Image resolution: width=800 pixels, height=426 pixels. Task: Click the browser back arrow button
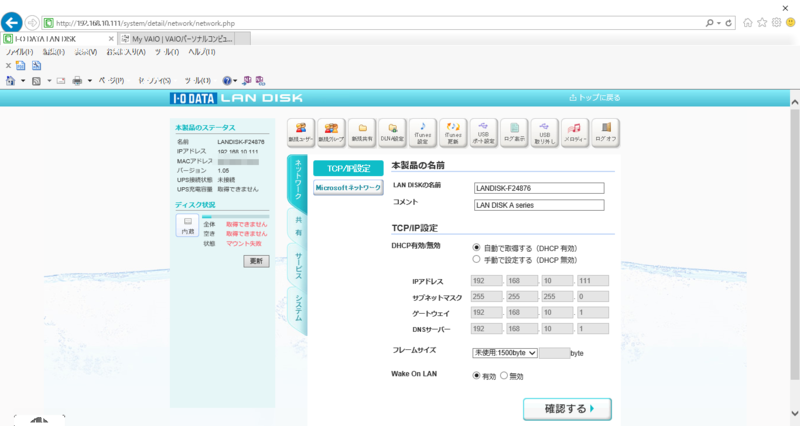[12, 23]
